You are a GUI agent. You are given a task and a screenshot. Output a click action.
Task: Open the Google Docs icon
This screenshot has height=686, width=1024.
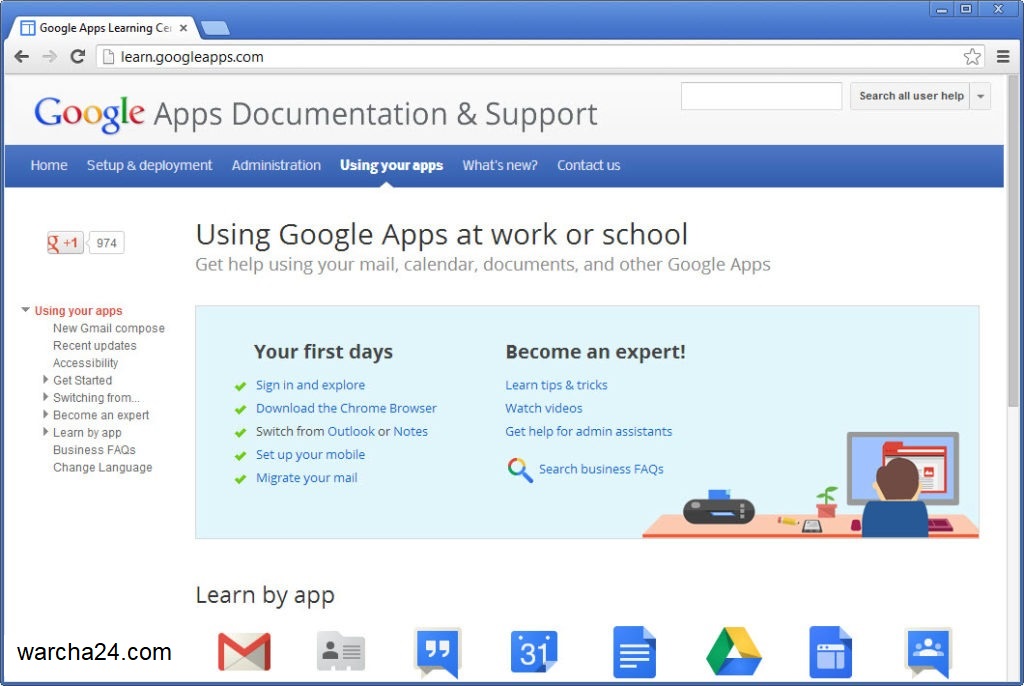pos(634,651)
